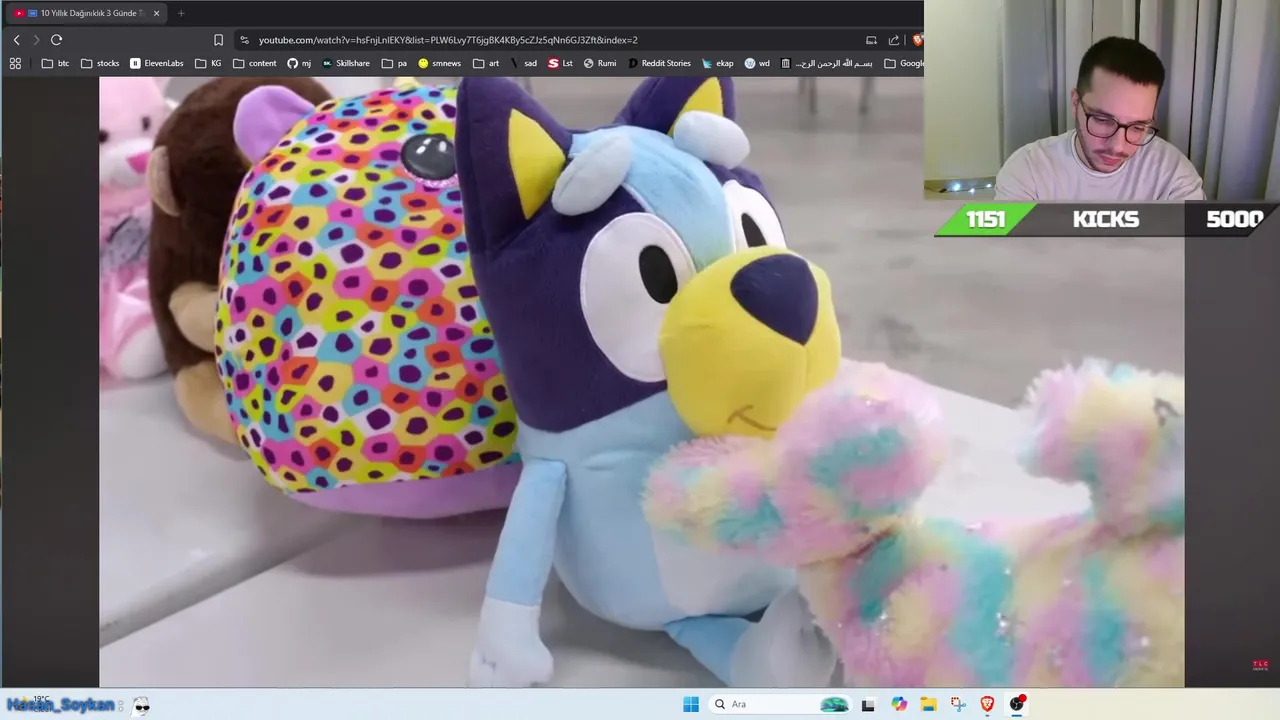Viewport: 1280px width, 720px height.
Task: Open the sad bookmark
Action: click(x=523, y=63)
